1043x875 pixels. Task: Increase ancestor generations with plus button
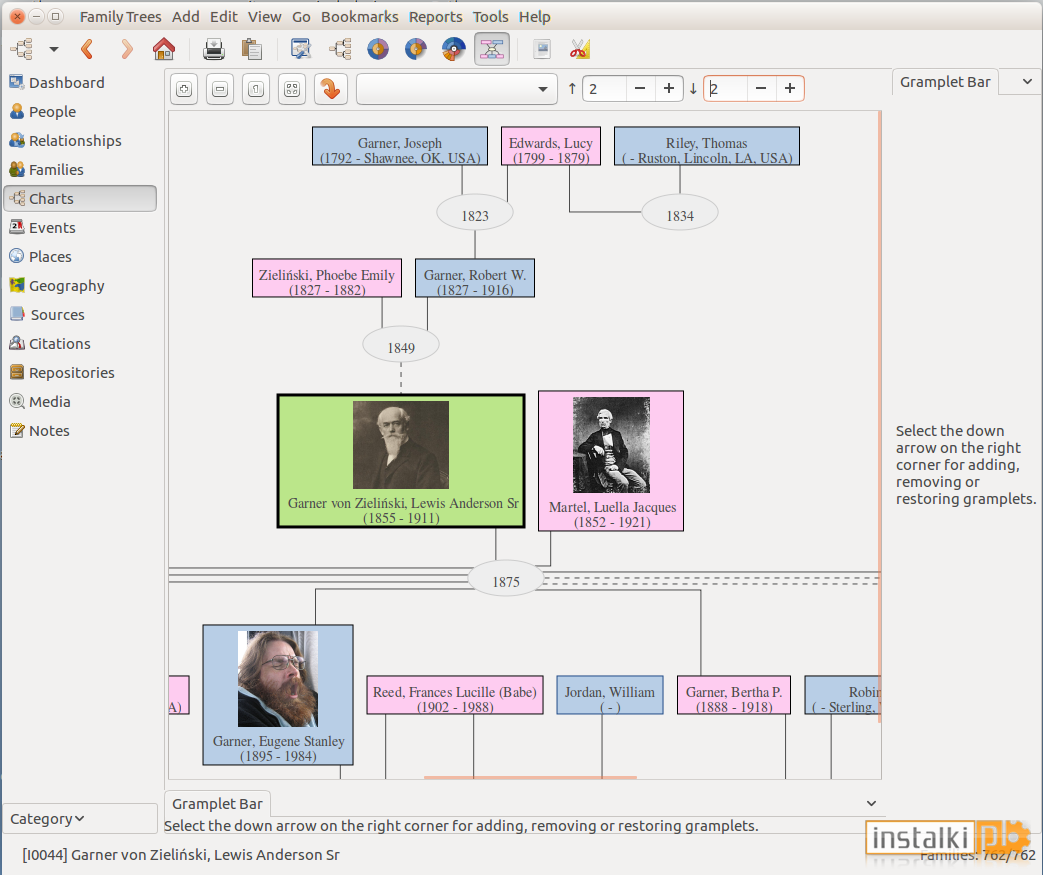(x=669, y=88)
